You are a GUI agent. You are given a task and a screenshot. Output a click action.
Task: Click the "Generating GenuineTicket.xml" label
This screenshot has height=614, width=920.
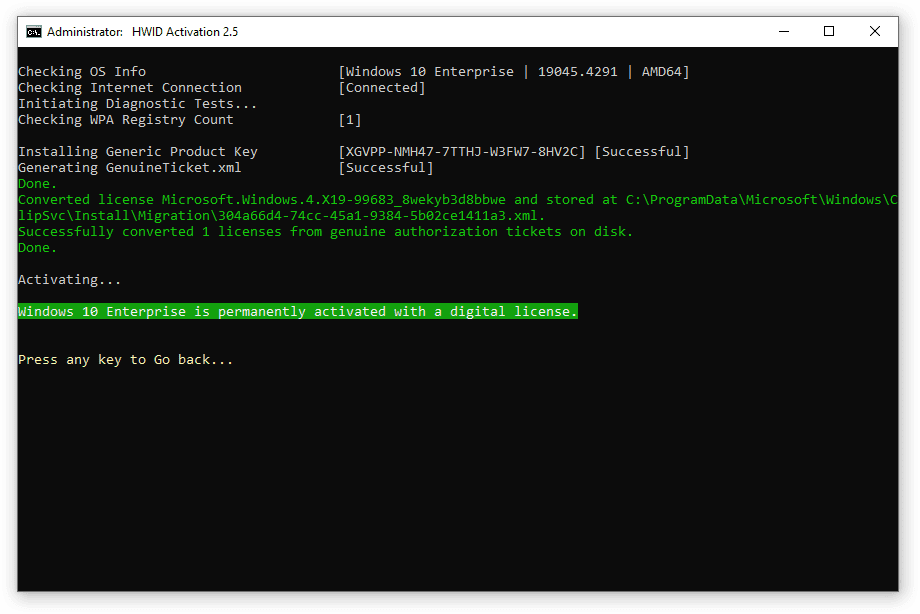[x=129, y=168]
